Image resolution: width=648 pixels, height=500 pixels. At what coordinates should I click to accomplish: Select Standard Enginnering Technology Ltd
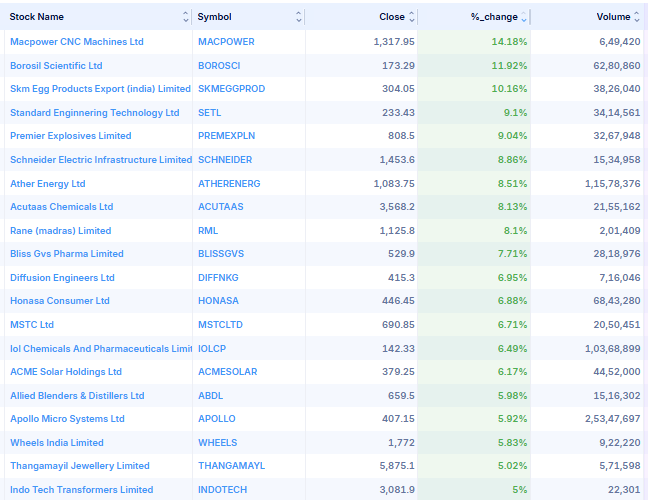[x=95, y=113]
